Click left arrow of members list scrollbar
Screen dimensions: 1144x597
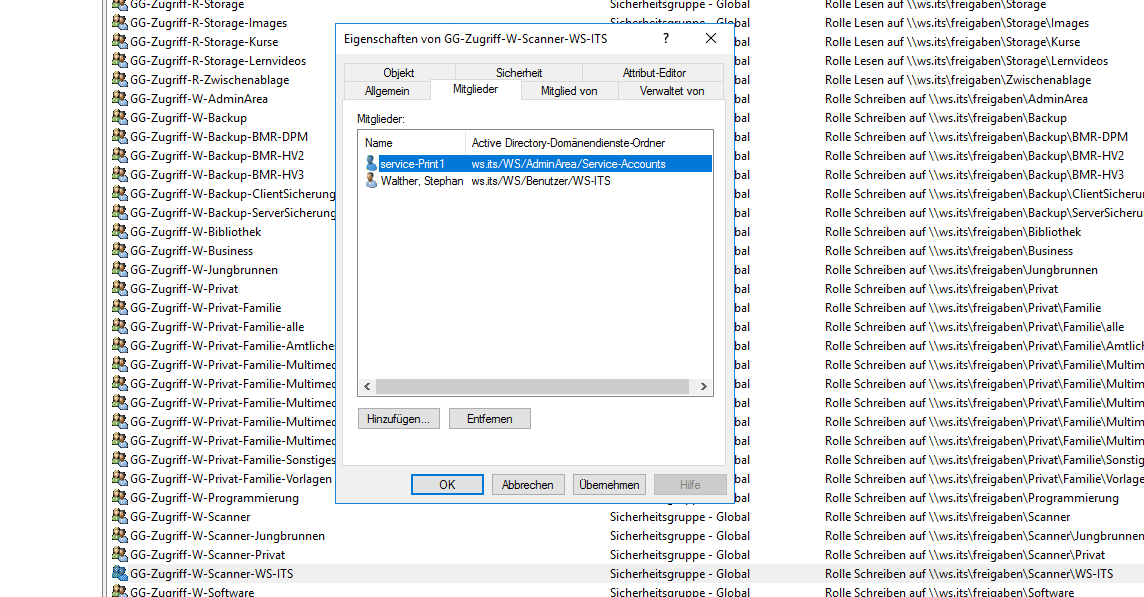pos(367,386)
